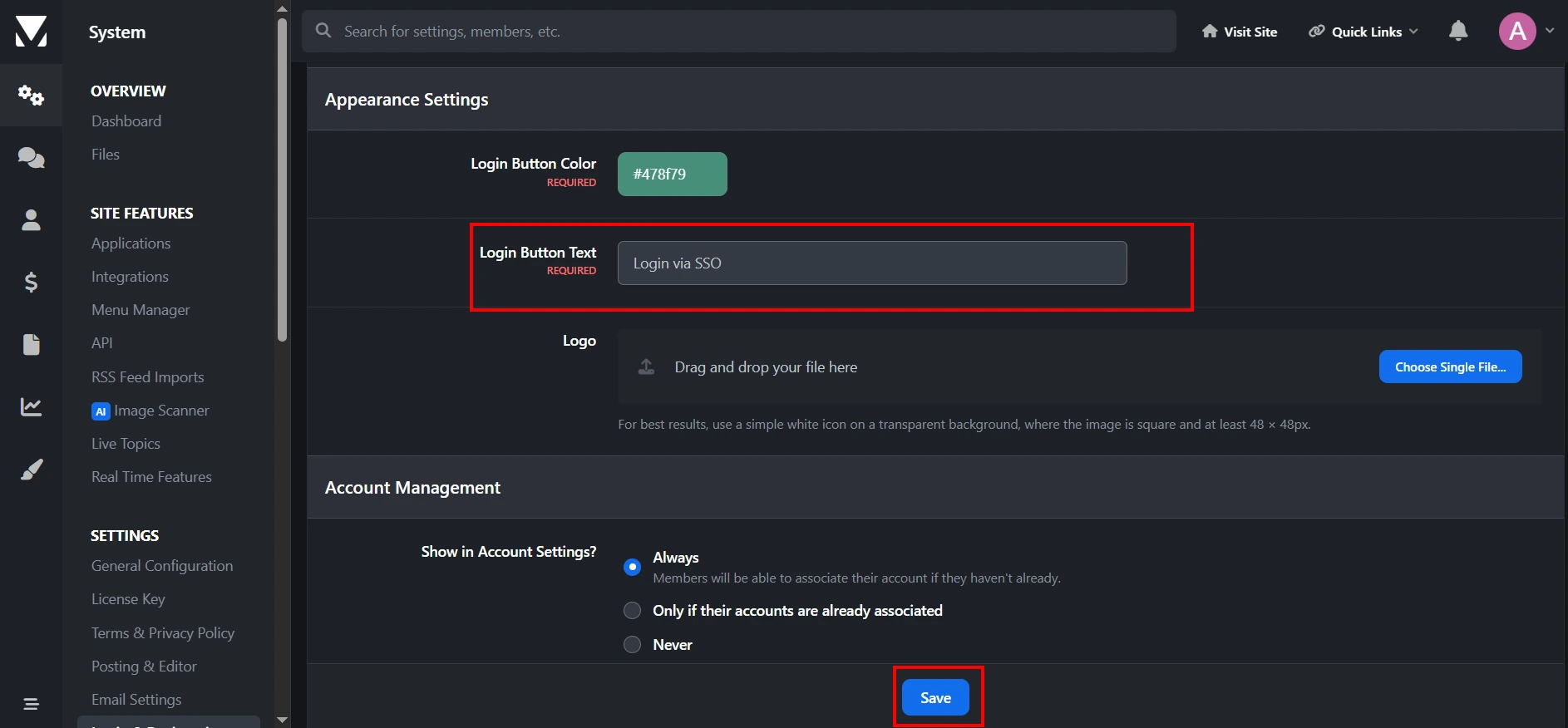Open the Customization paintbrush icon
Screen dimensions: 1568x728
[x=31, y=470]
